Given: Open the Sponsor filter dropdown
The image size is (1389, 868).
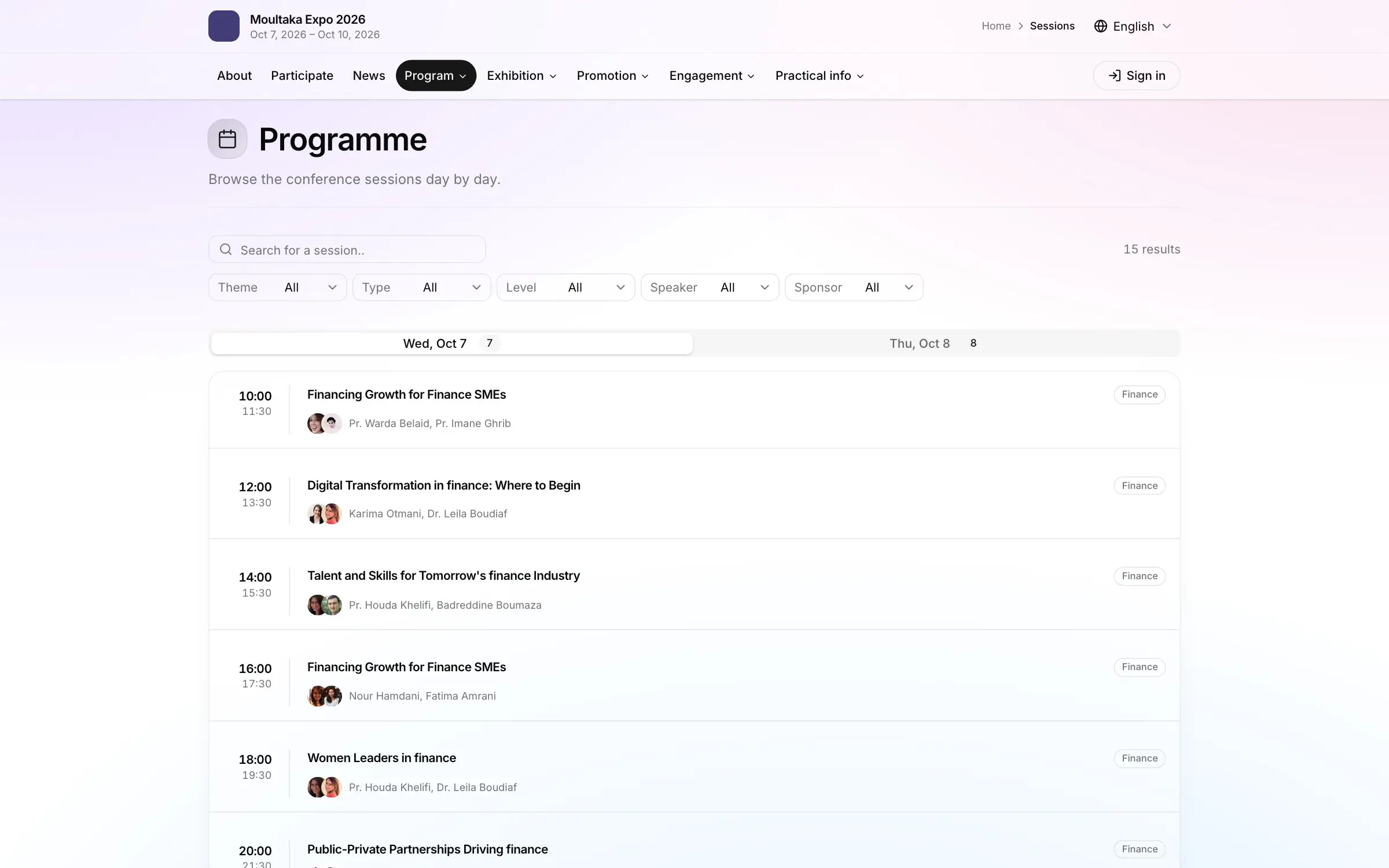Looking at the screenshot, I should 854,287.
